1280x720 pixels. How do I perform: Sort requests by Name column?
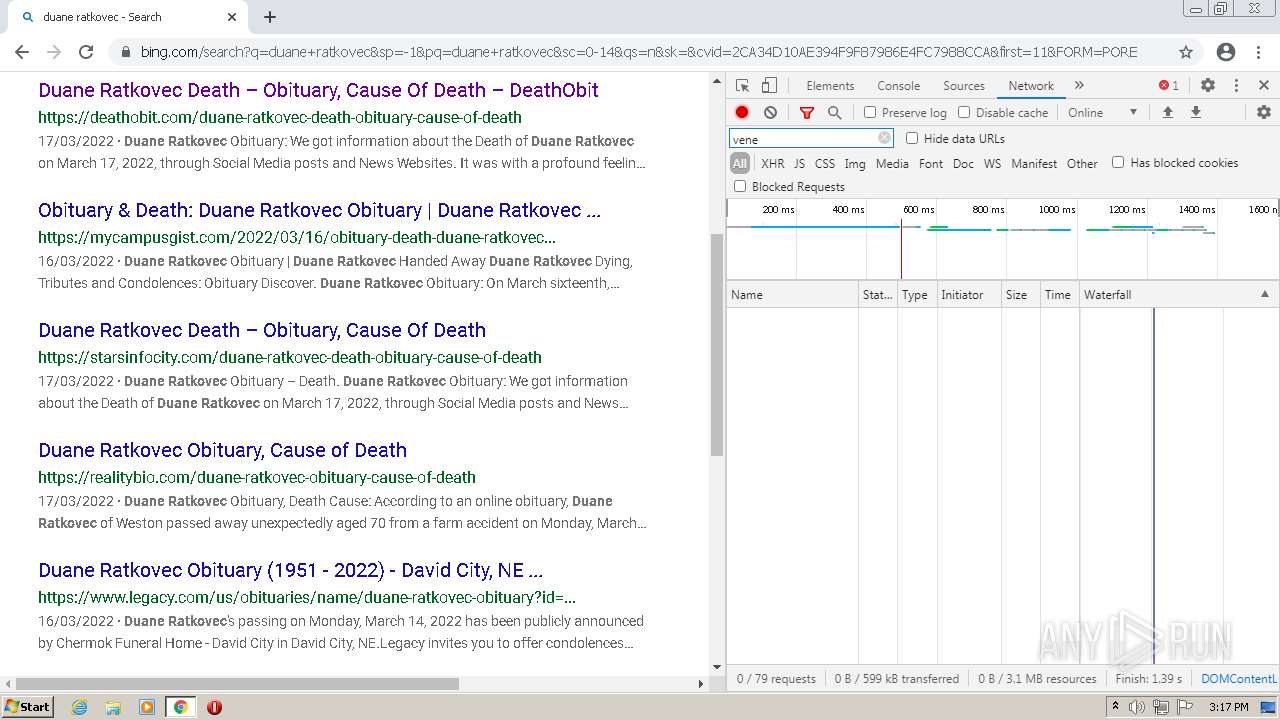[x=792, y=295]
